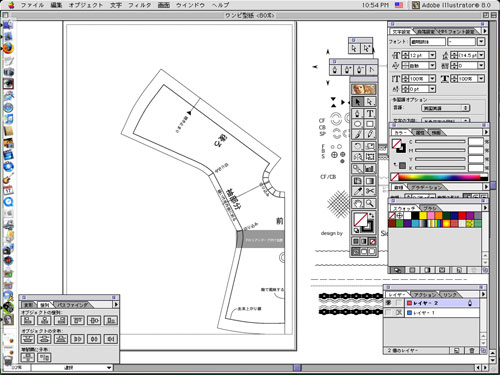Screen dimensions: 500x375
Task: Switch to standard screen mode in toolbox
Action: click(356, 252)
